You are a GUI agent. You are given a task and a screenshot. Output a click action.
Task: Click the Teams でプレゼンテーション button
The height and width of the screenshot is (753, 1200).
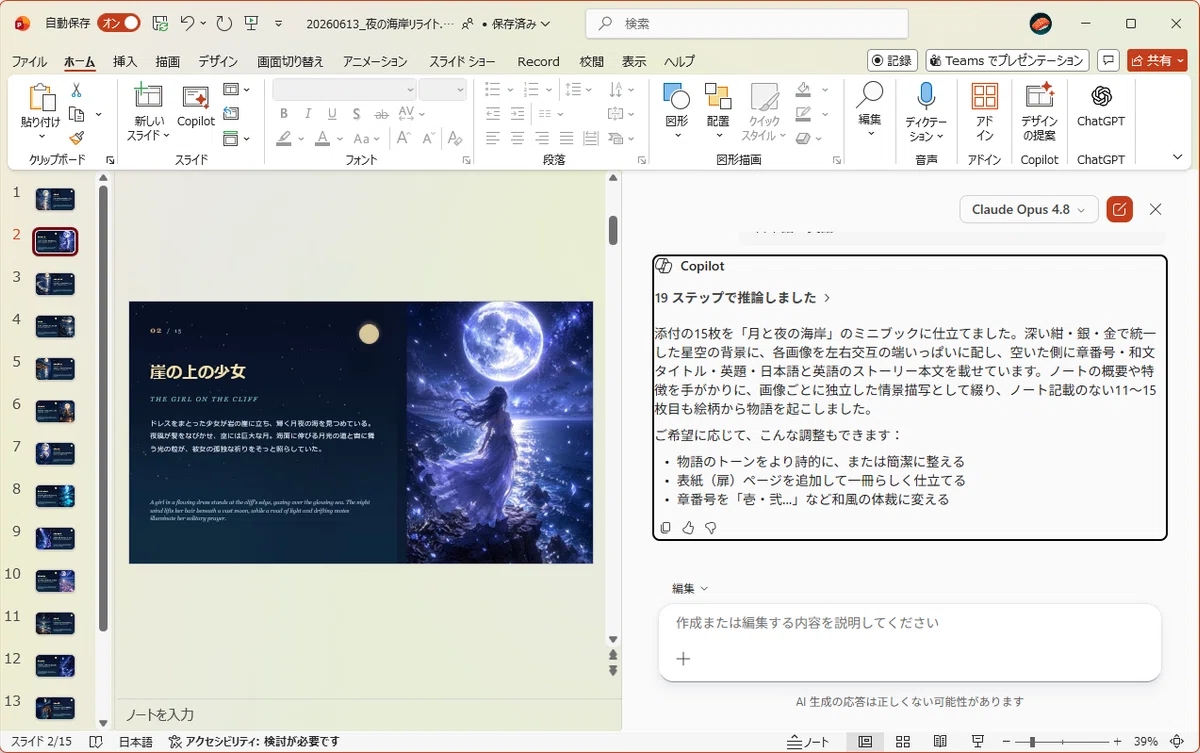pyautogui.click(x=1007, y=61)
